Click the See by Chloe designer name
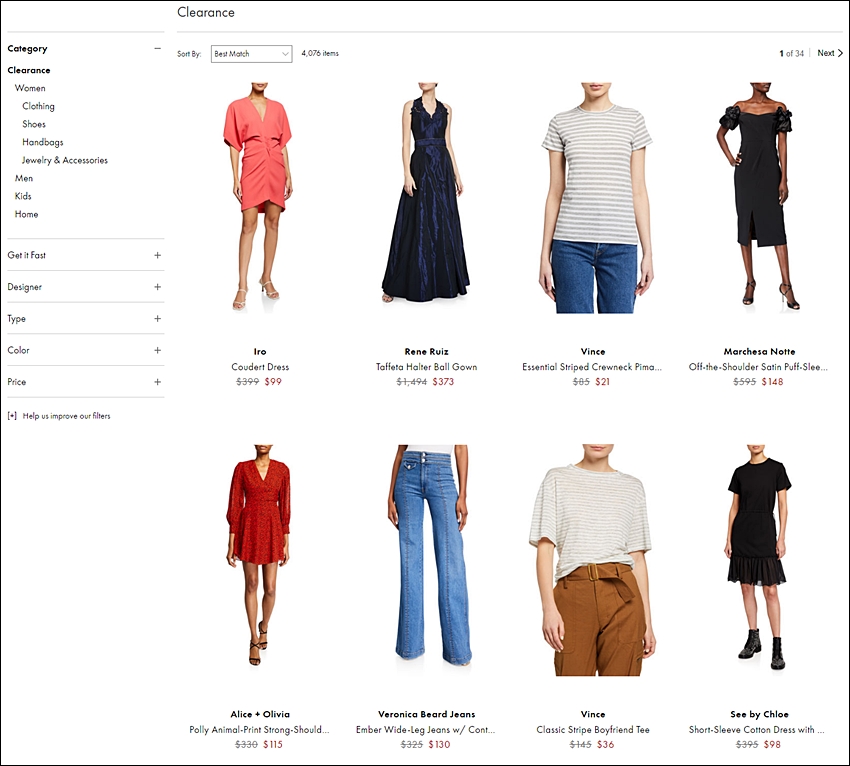Viewport: 850px width, 766px height. (x=759, y=714)
